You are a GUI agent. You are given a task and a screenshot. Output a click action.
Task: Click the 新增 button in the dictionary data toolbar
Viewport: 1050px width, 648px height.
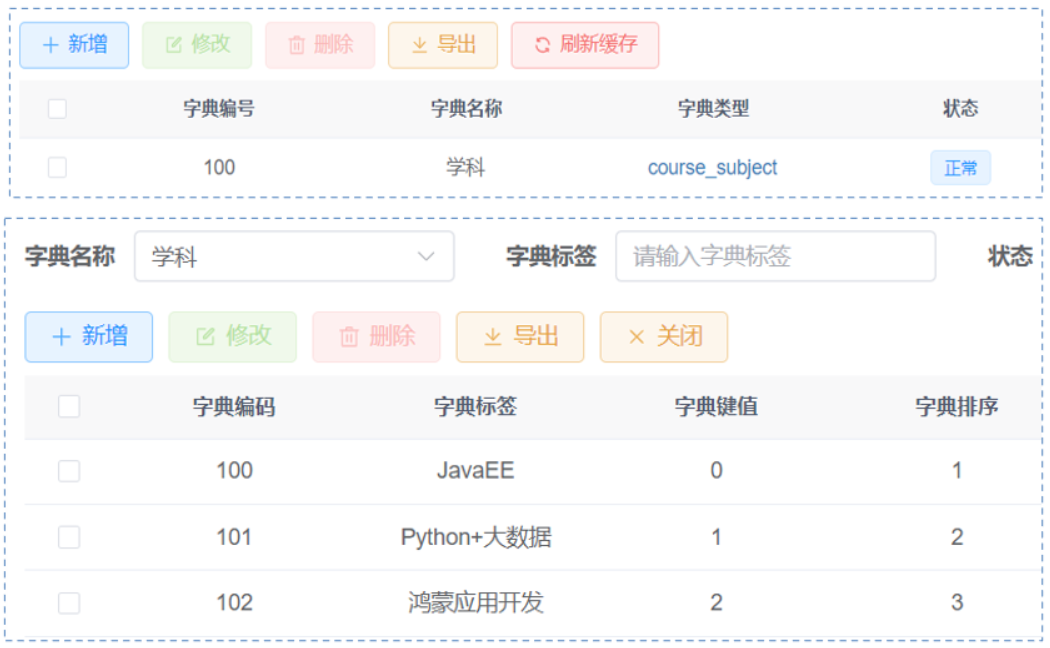89,337
